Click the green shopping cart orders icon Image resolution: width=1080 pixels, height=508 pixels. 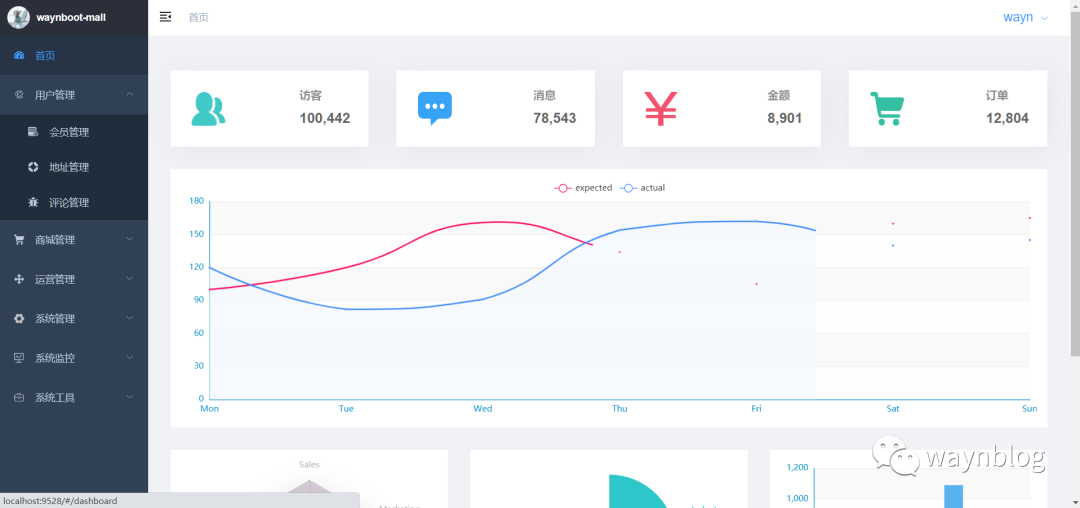pos(887,109)
